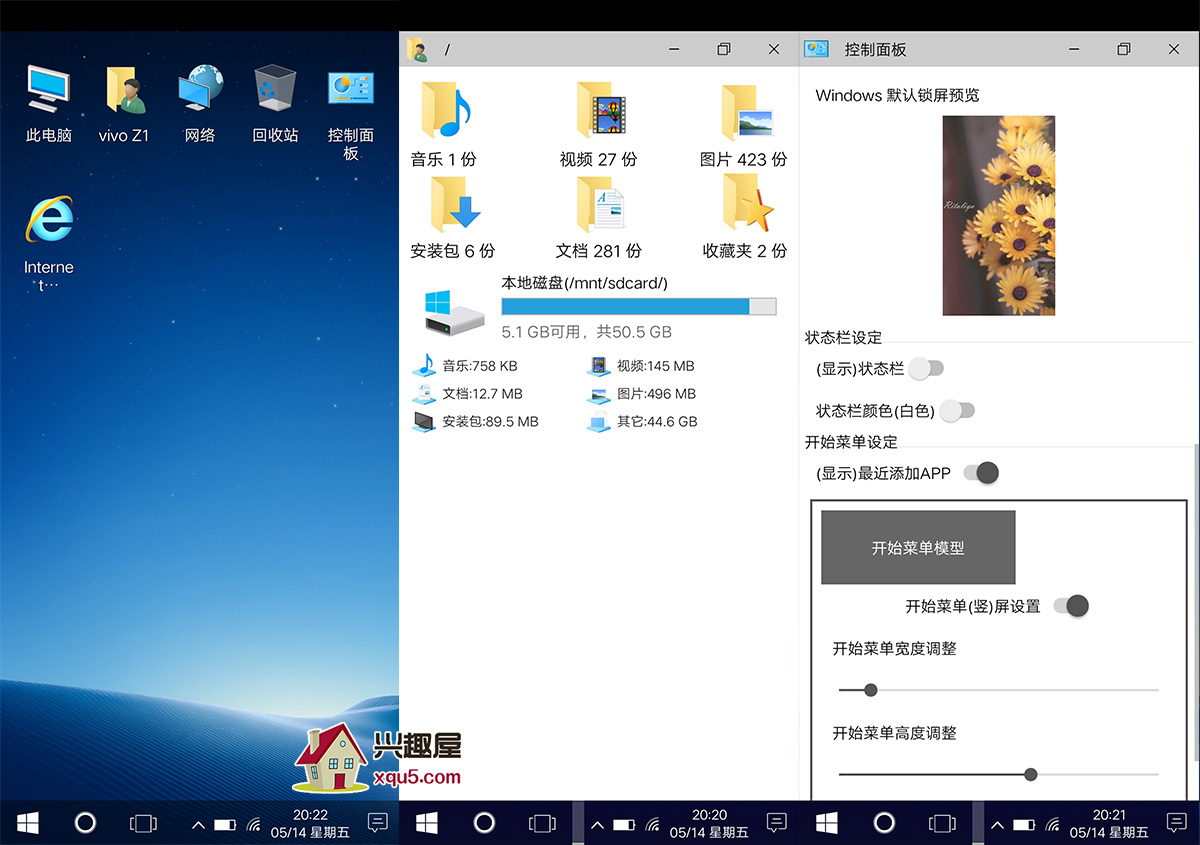
Task: Click the 20:22 clock on left taskbar
Action: (x=310, y=823)
